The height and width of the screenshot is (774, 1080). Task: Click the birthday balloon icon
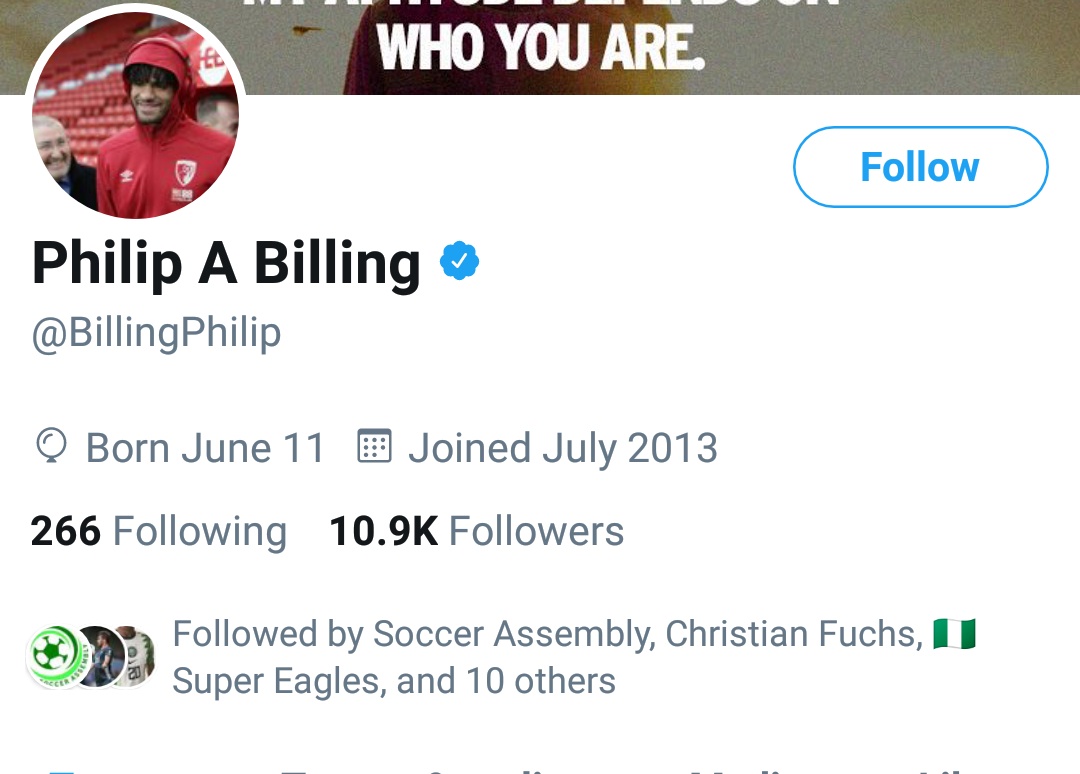click(x=50, y=447)
